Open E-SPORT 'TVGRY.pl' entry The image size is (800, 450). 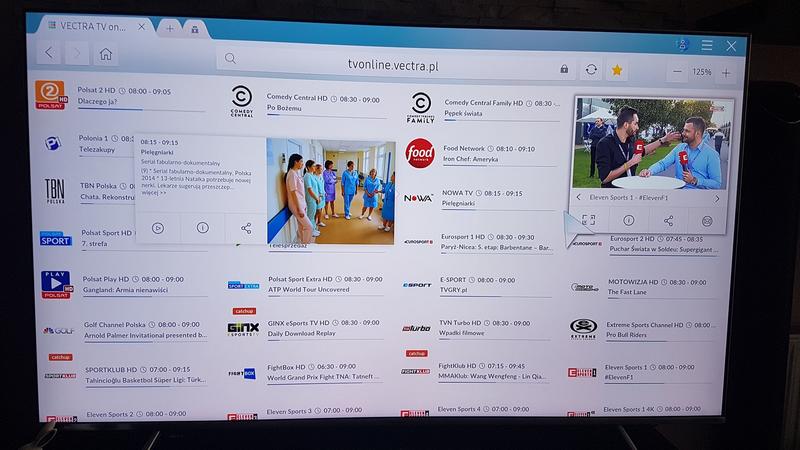495,285
